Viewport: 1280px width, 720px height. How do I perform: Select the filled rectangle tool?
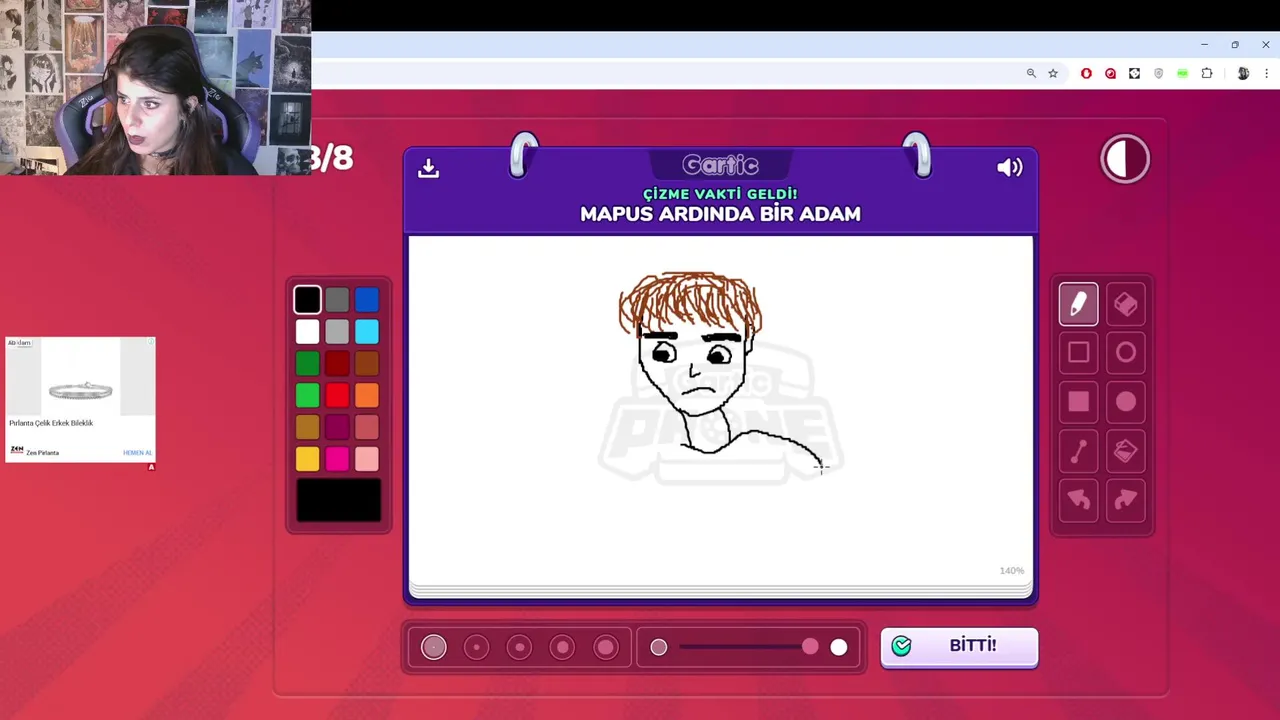tap(1078, 401)
